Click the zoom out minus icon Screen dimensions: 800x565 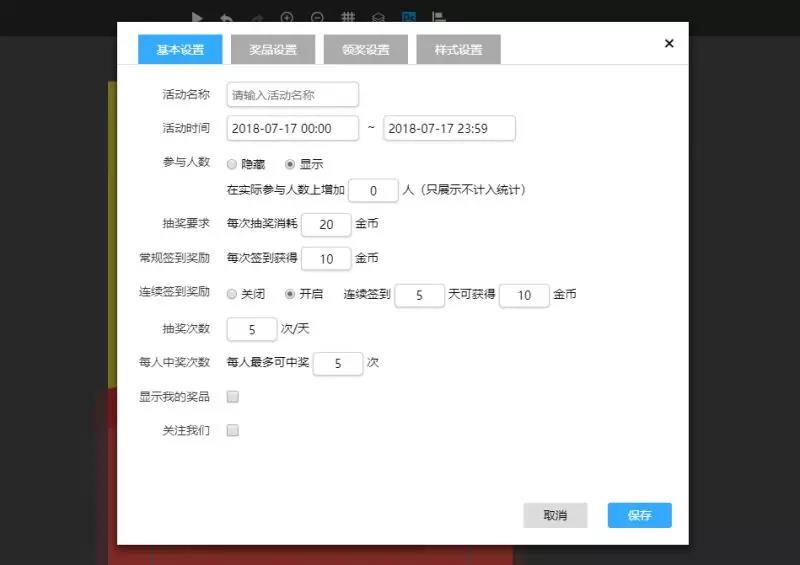[x=317, y=18]
